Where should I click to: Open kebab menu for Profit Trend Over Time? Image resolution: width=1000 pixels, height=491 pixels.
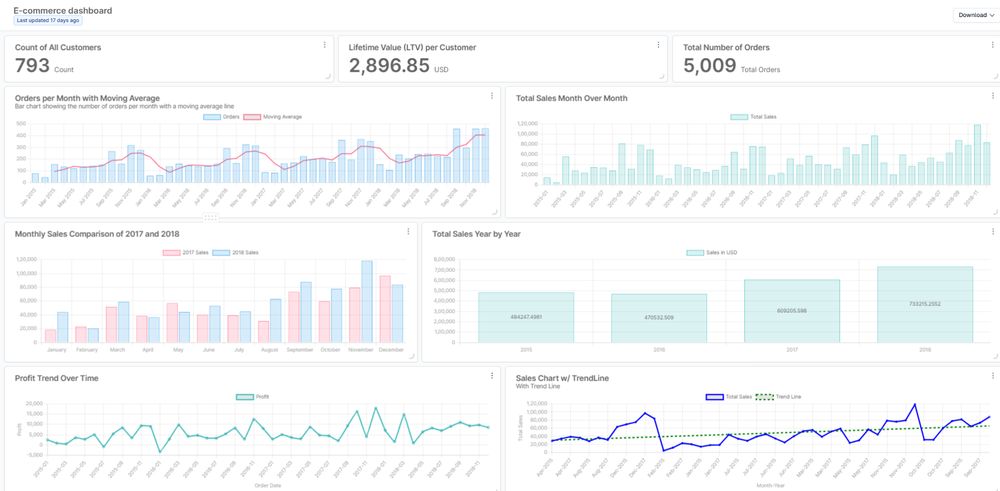click(x=491, y=376)
